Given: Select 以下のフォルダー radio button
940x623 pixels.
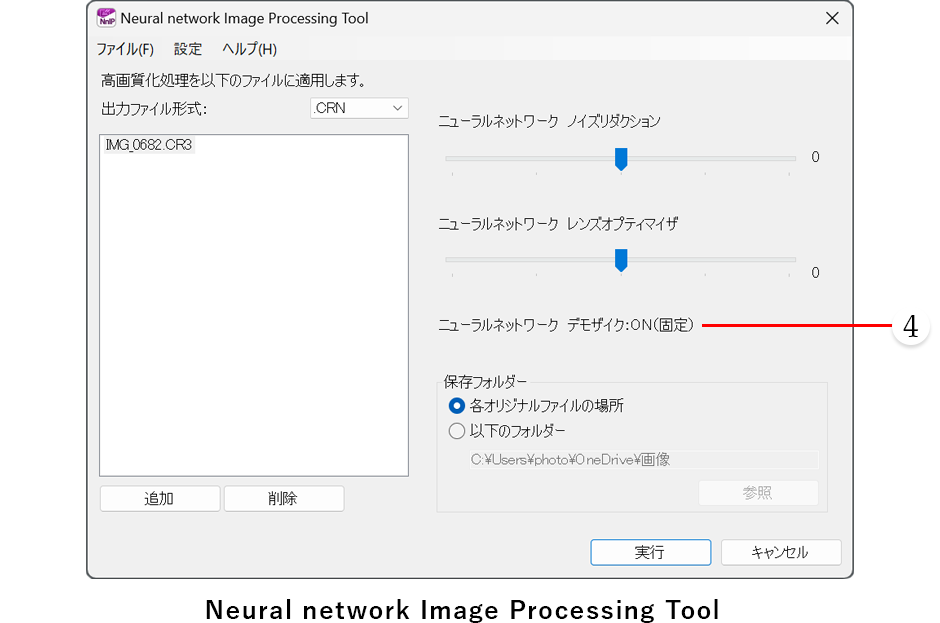Looking at the screenshot, I should (457, 431).
